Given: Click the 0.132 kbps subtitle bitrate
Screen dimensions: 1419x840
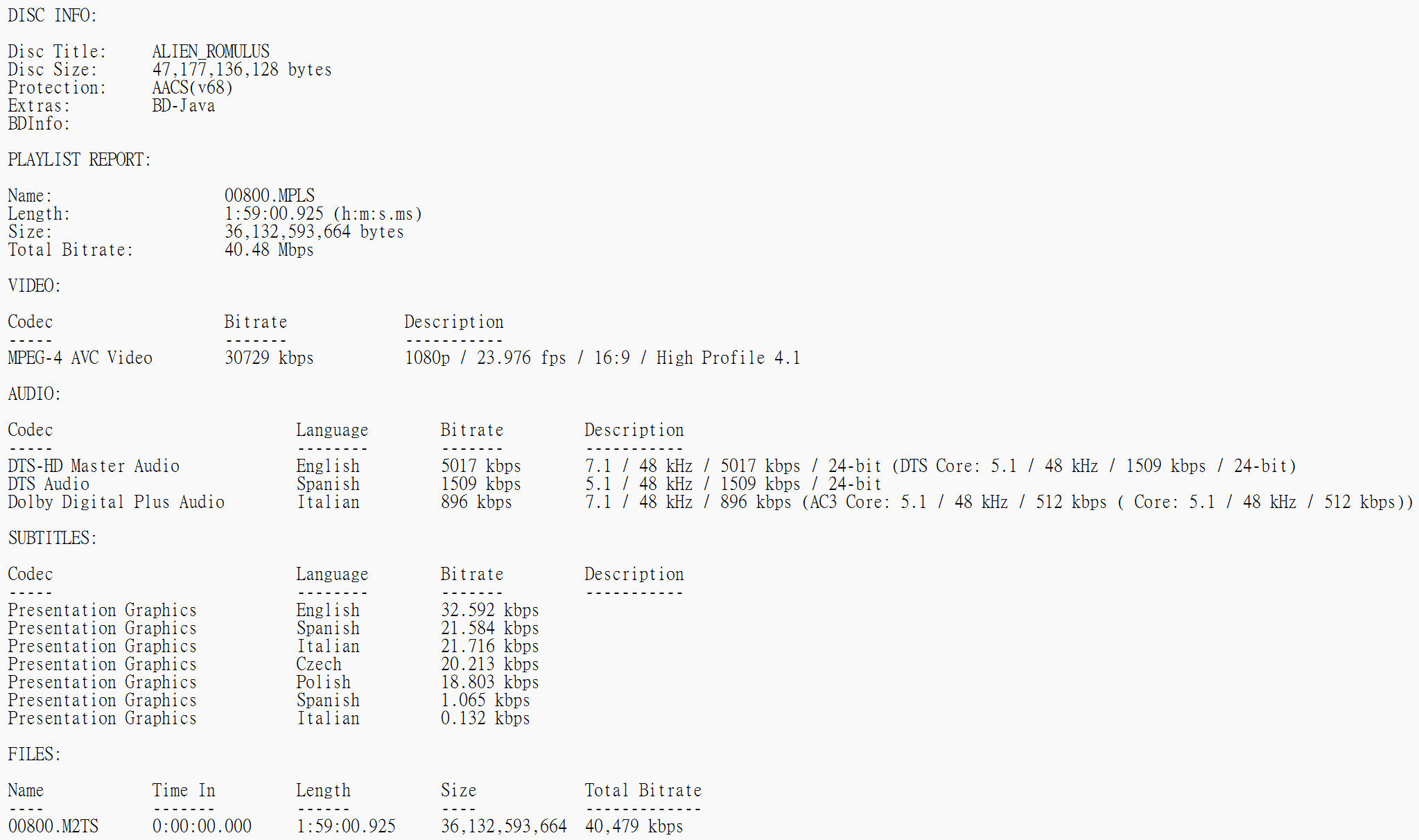Looking at the screenshot, I should pos(485,719).
